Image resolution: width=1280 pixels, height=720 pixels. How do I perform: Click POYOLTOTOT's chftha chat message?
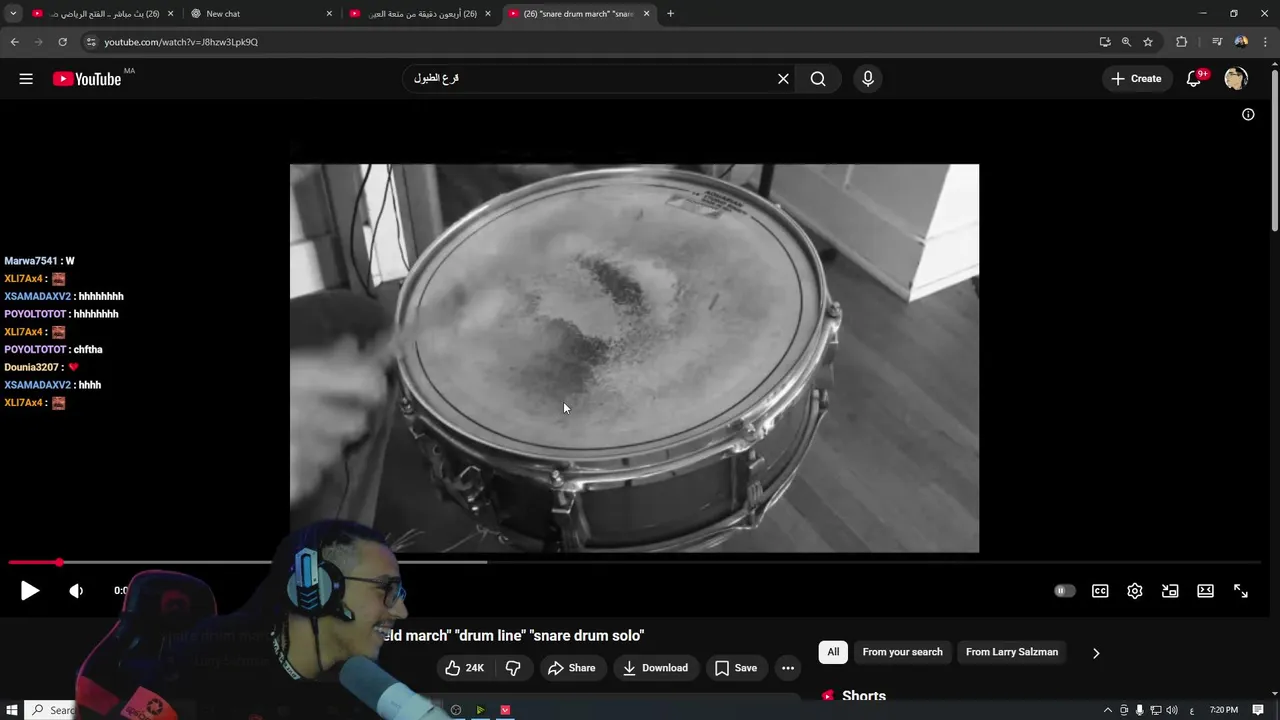[53, 349]
